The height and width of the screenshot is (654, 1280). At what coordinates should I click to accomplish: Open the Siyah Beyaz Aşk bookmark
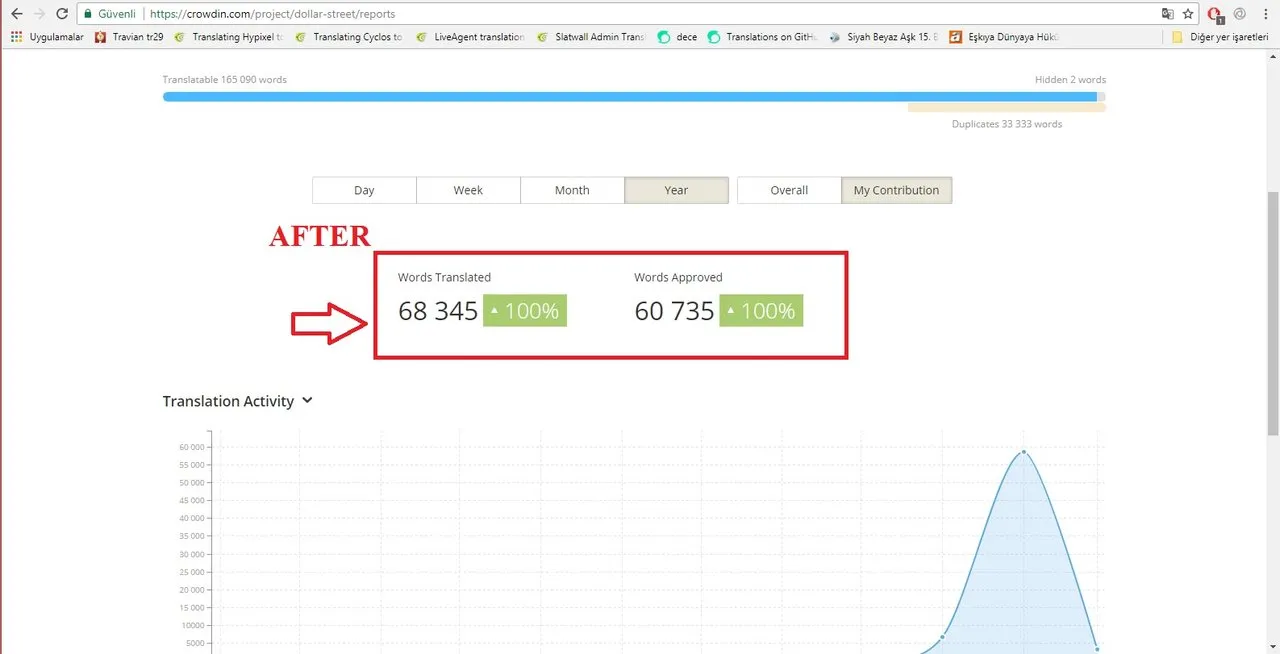883,37
